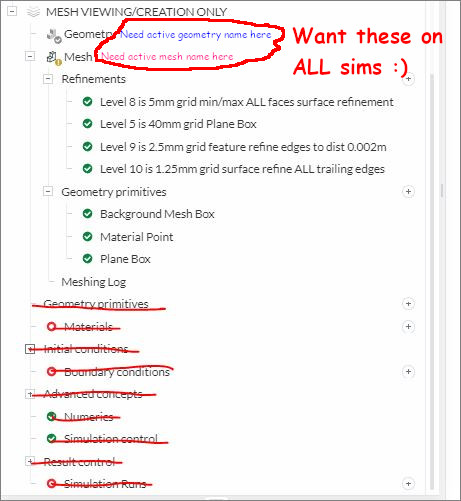Select Level 10 trailing edges refinement
The width and height of the screenshot is (461, 501).
tap(242, 169)
